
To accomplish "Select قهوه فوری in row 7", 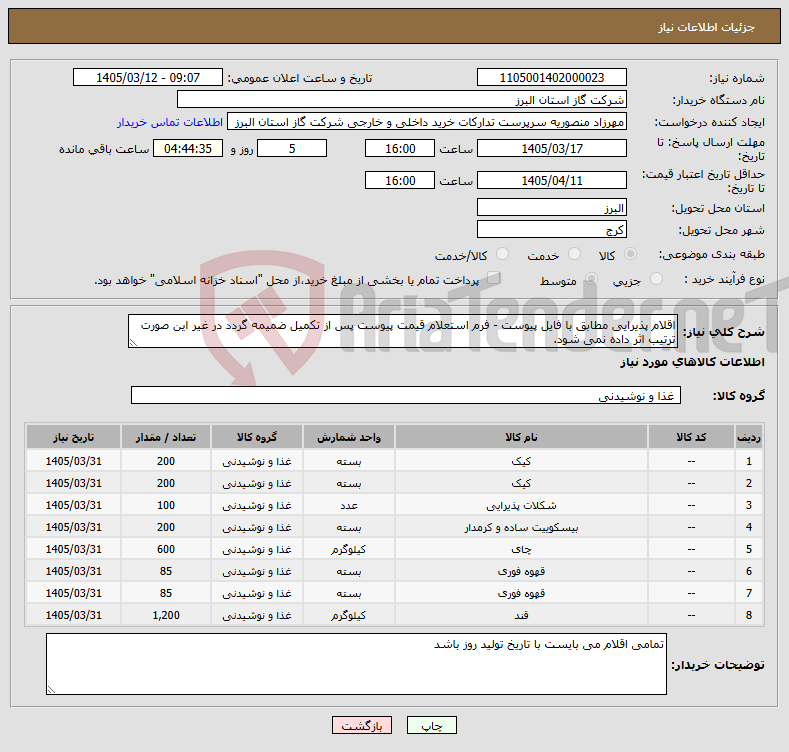I will 521,593.
